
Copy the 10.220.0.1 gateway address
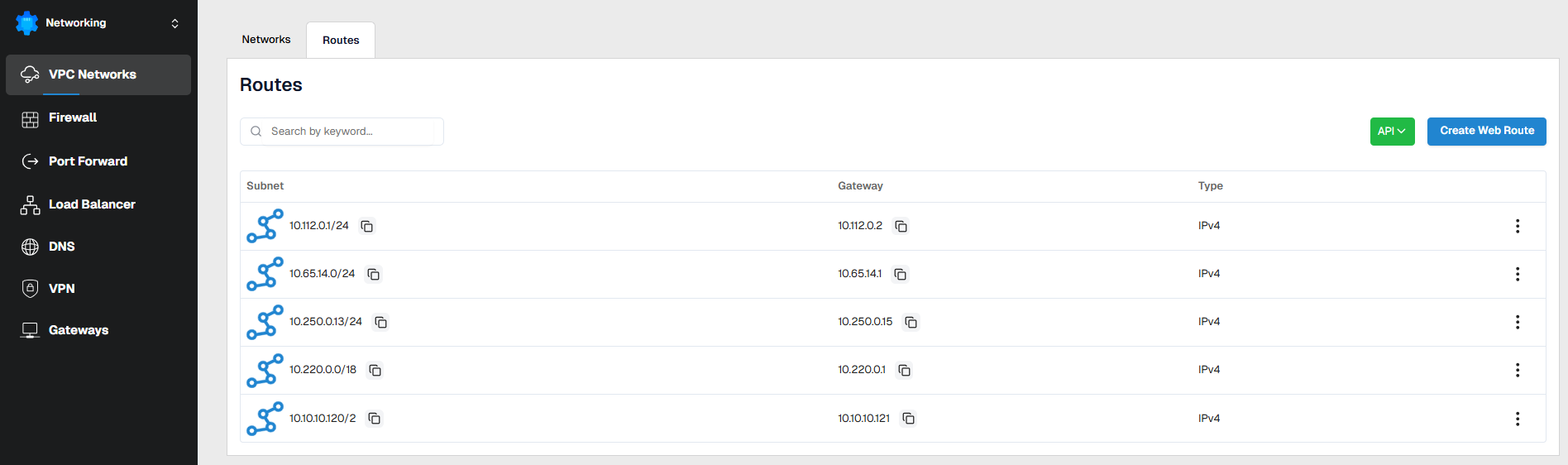pos(904,370)
